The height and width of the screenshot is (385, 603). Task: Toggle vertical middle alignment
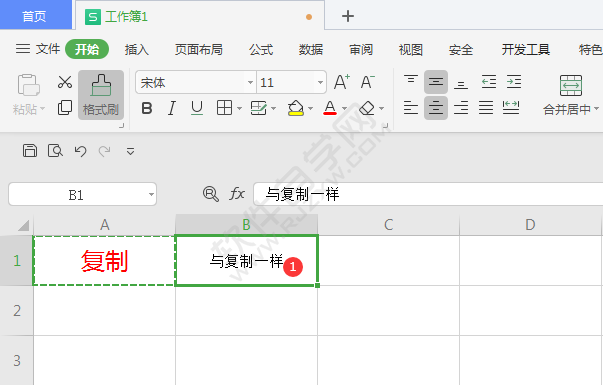pyautogui.click(x=436, y=82)
